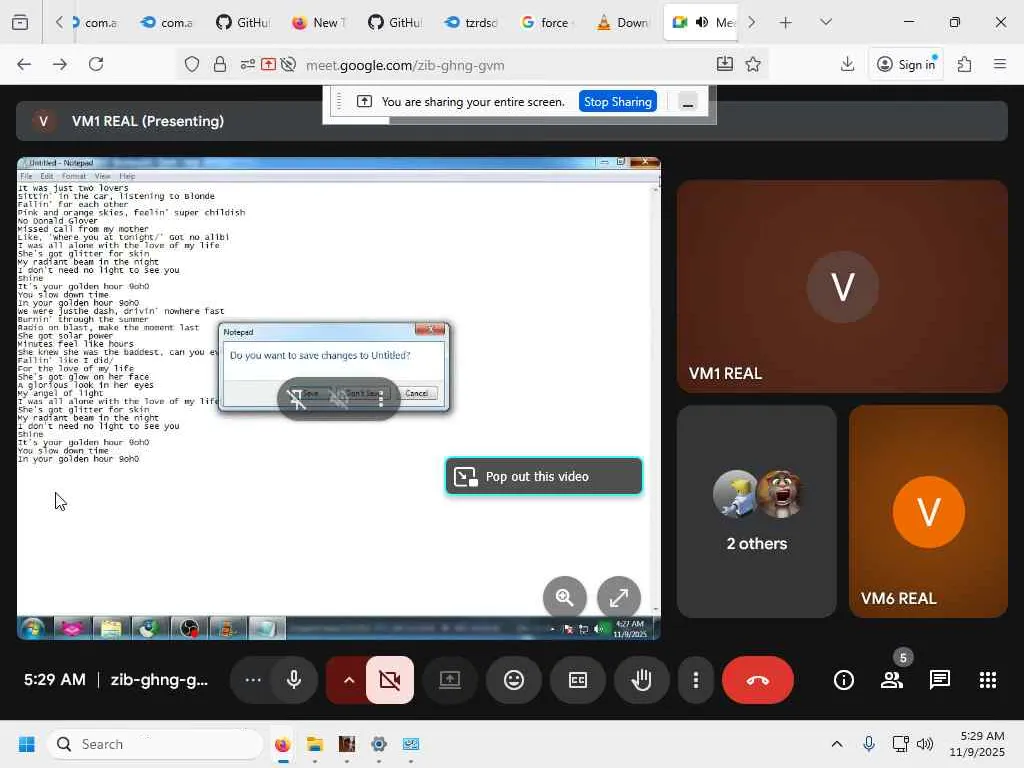The width and height of the screenshot is (1024, 768).
Task: Open meeting details info icon
Action: [843, 680]
